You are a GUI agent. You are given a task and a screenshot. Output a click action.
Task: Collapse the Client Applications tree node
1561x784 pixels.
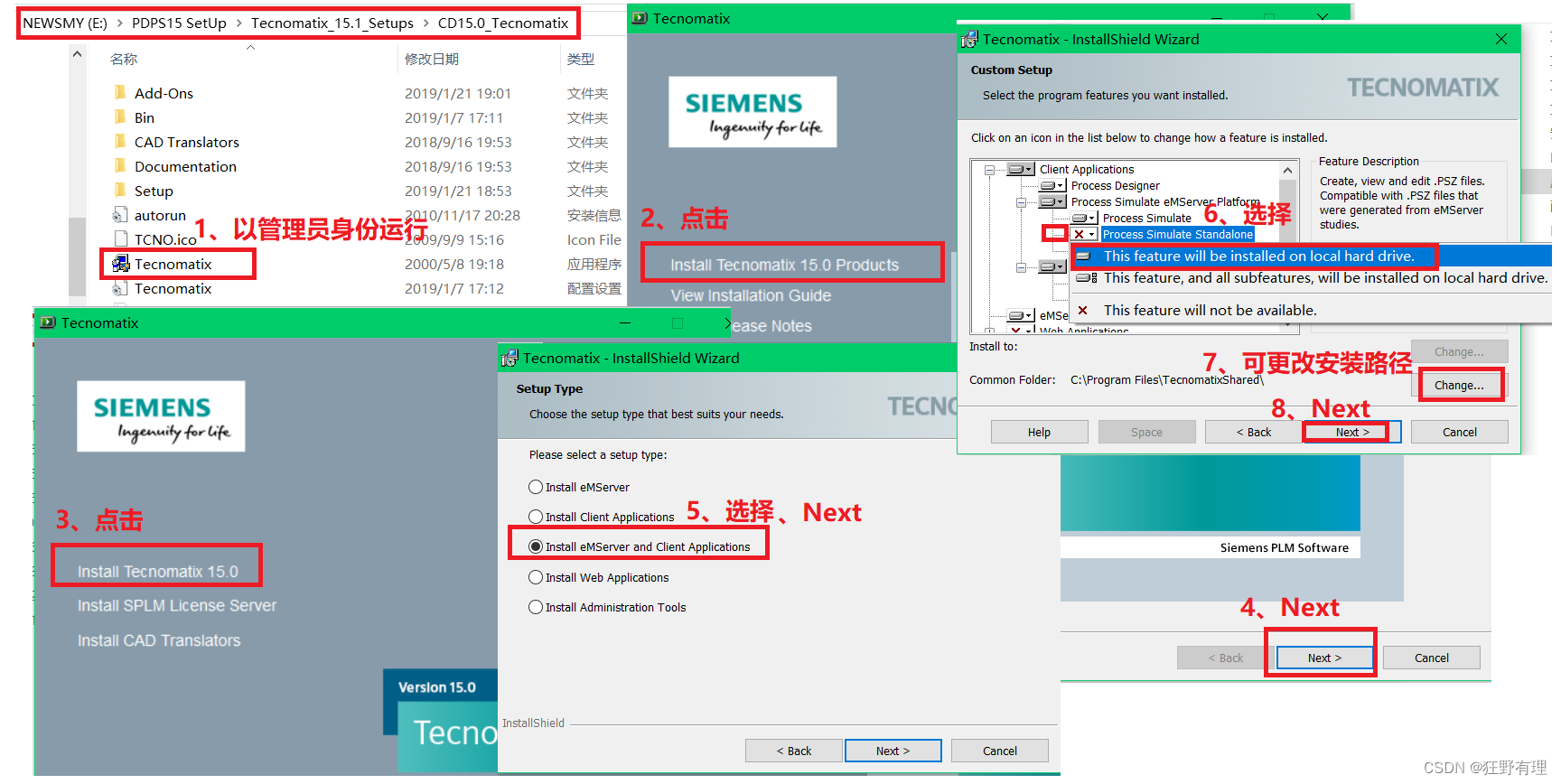[x=990, y=170]
